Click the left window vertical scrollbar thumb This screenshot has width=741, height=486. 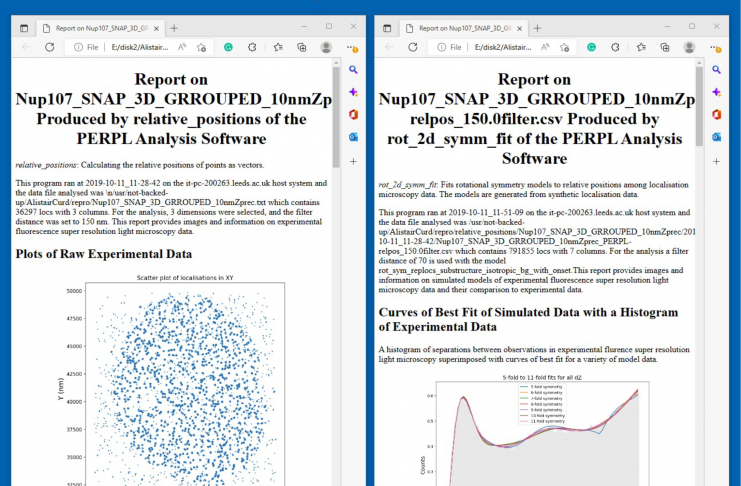tap(336, 117)
